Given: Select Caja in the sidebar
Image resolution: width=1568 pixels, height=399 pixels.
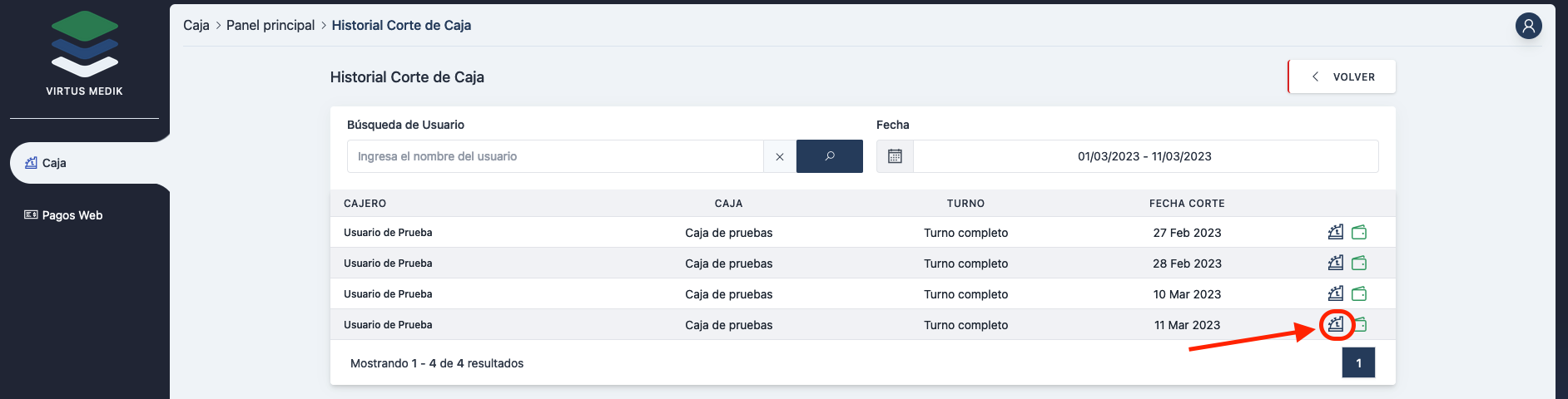Looking at the screenshot, I should 54,163.
